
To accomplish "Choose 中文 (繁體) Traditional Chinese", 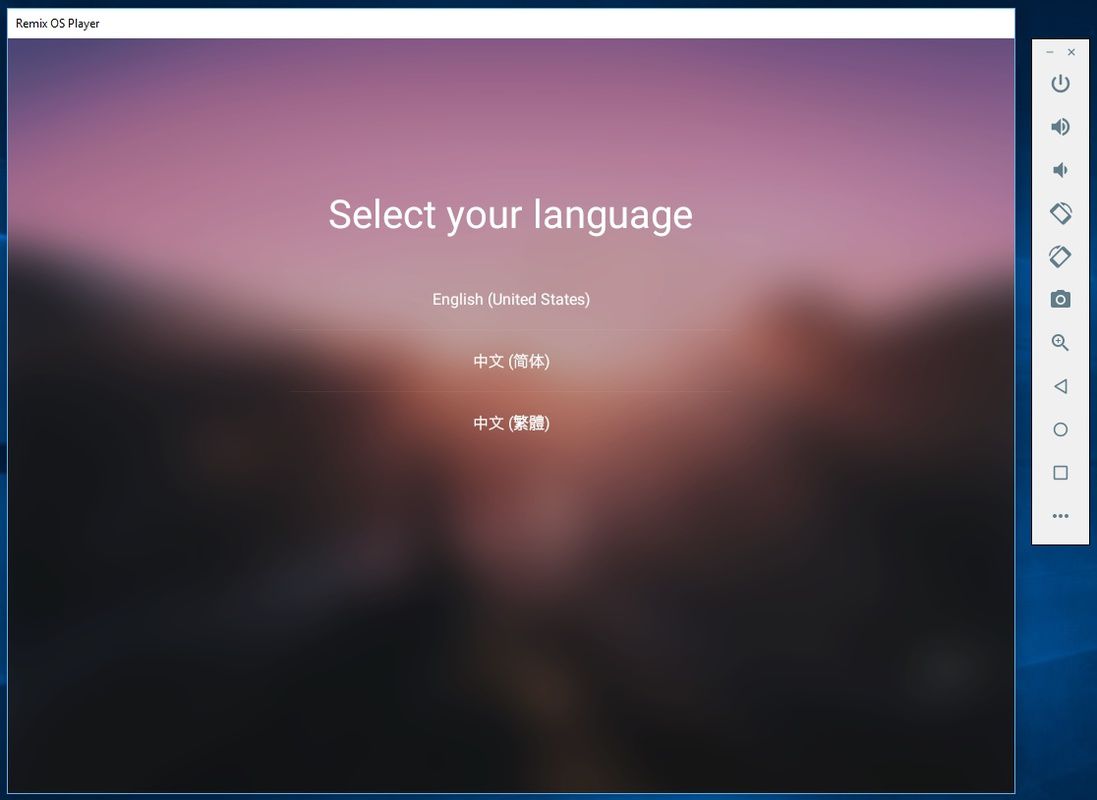I will coord(511,423).
